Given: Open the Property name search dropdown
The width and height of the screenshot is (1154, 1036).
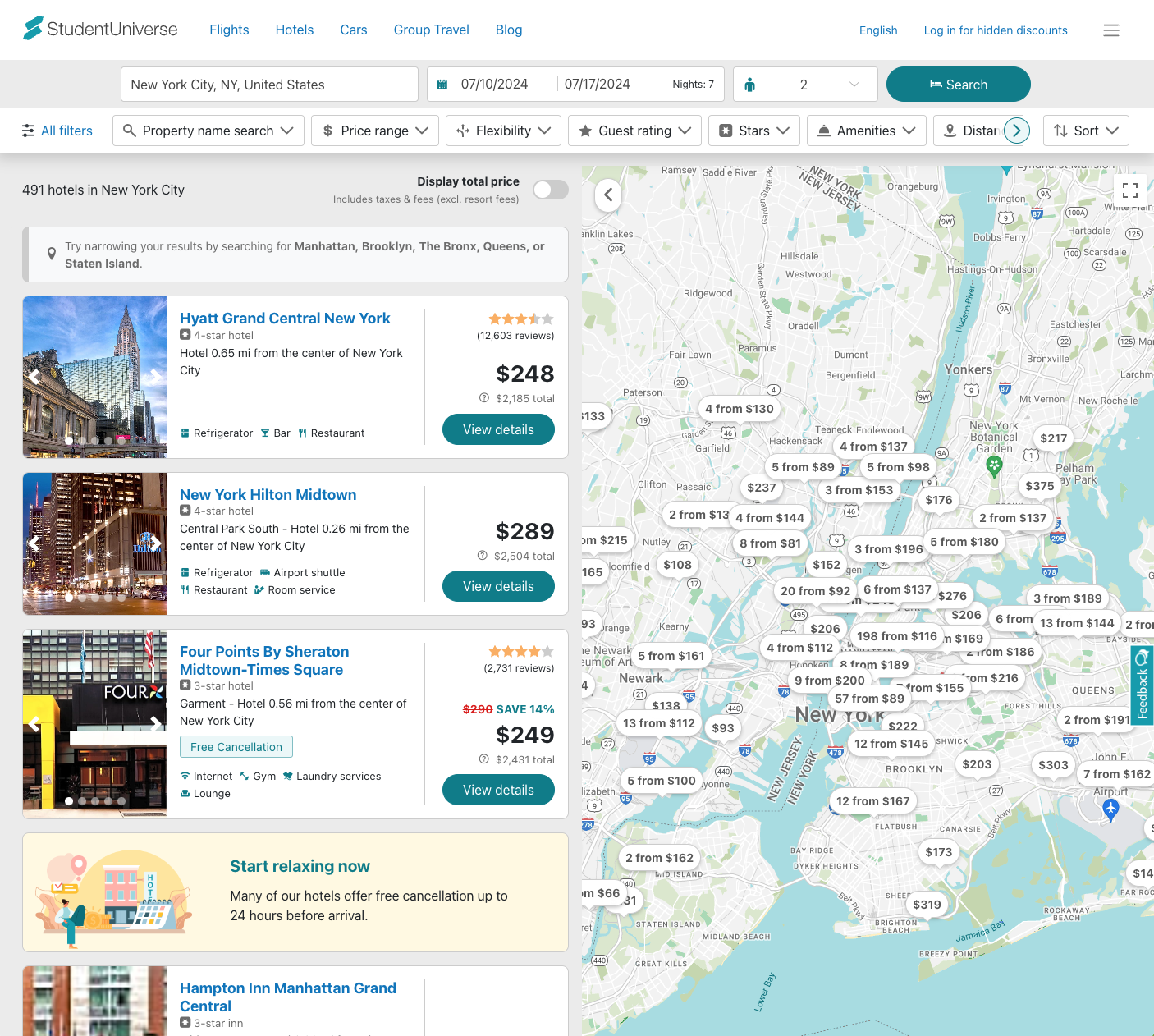Looking at the screenshot, I should [x=208, y=131].
